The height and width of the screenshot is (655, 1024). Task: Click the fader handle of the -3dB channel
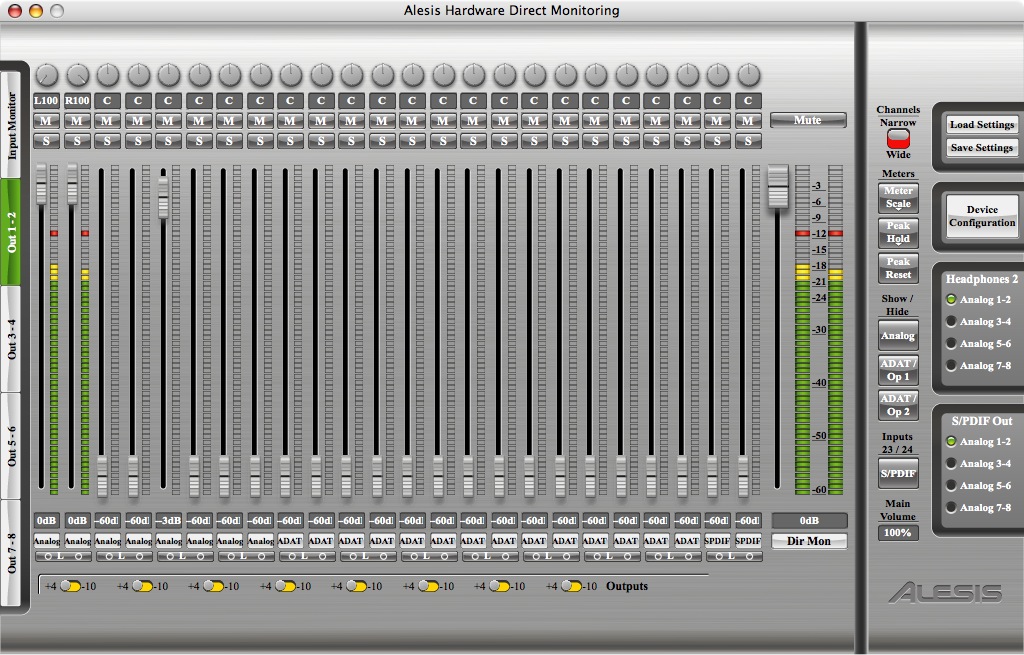tap(163, 197)
